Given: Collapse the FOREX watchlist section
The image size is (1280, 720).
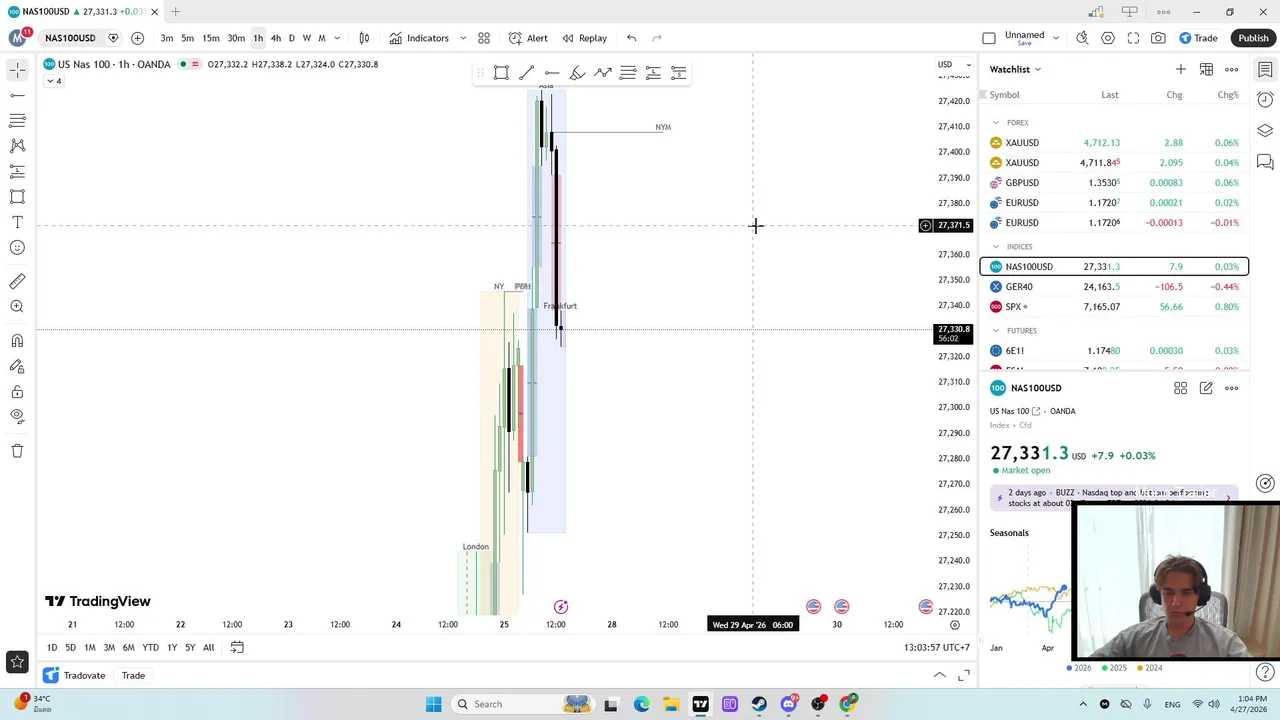Looking at the screenshot, I should click(x=996, y=123).
